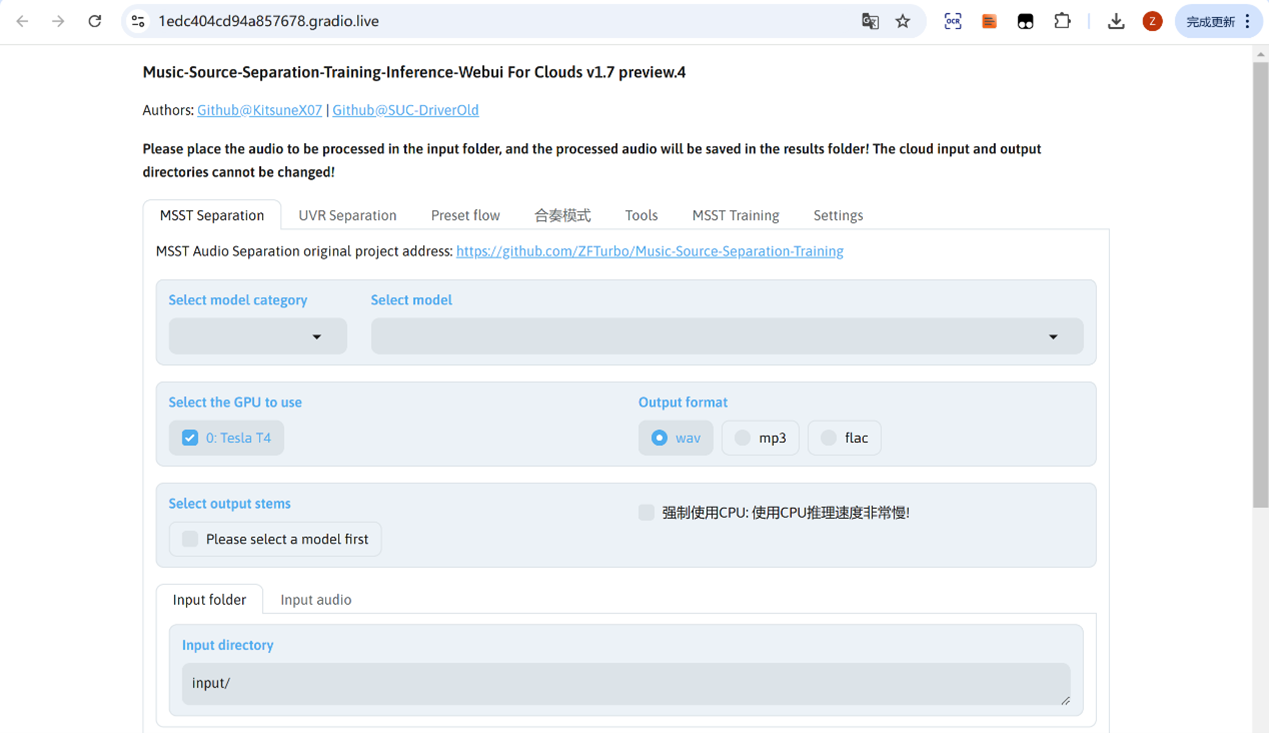Switch to the Input audio tab
This screenshot has width=1269, height=733.
click(316, 600)
